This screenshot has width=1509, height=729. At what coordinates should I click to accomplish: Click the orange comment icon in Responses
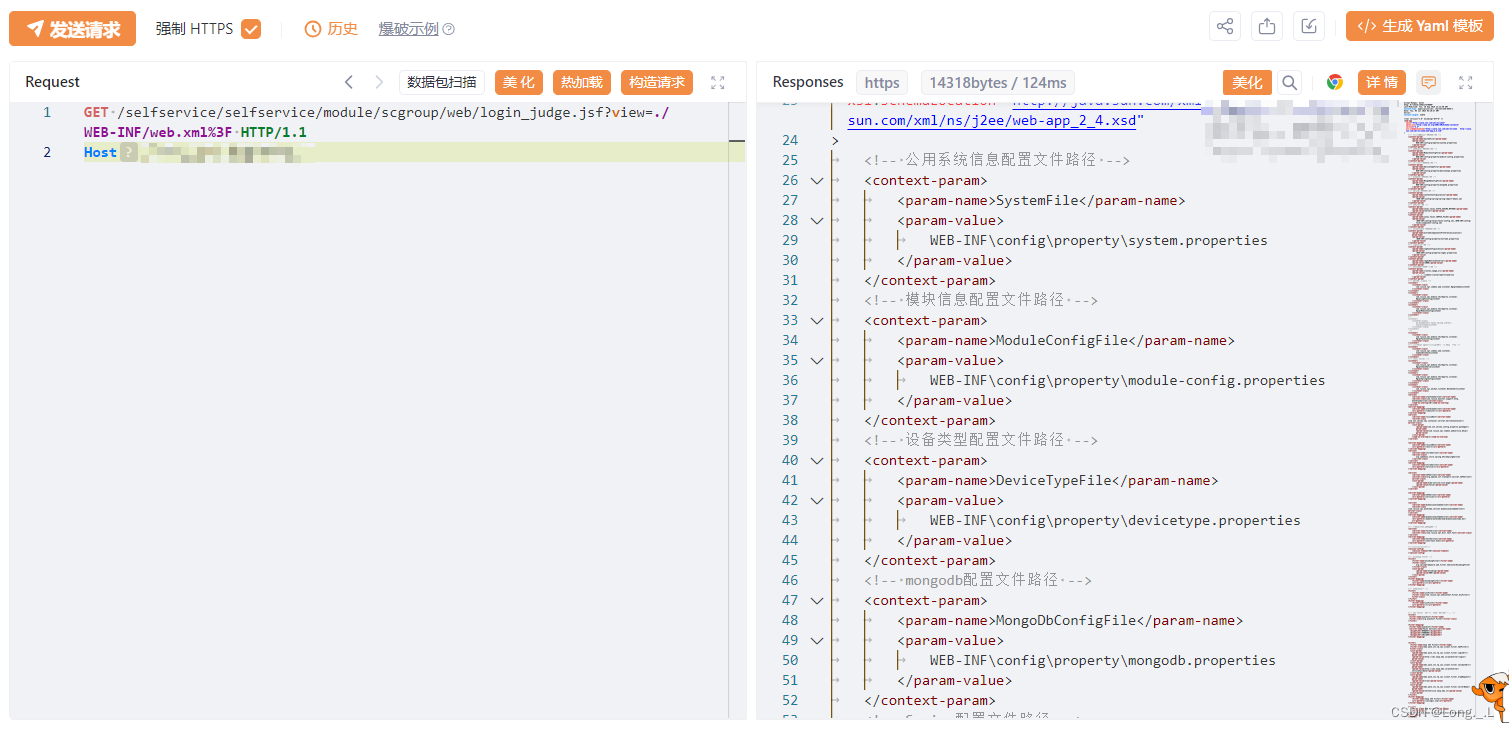tap(1429, 83)
